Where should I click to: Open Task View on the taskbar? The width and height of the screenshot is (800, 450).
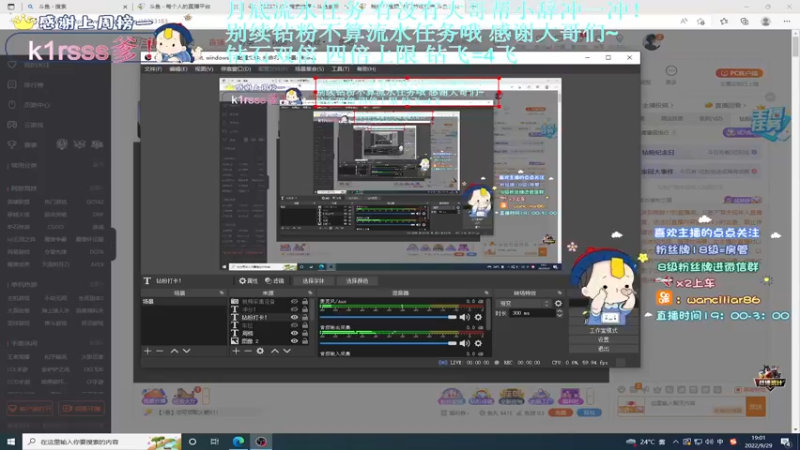[215, 441]
